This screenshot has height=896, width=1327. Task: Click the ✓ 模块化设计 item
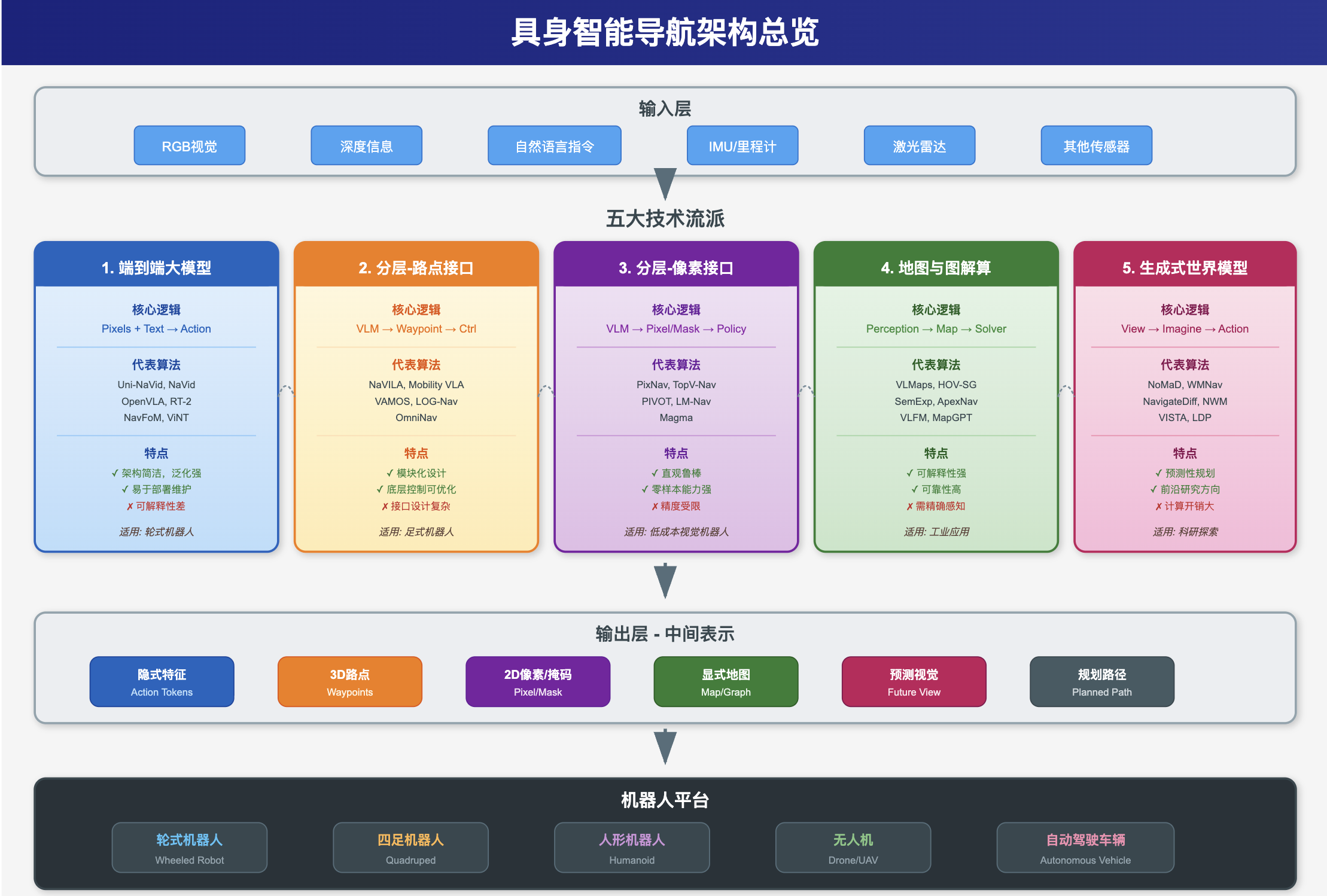click(x=416, y=473)
